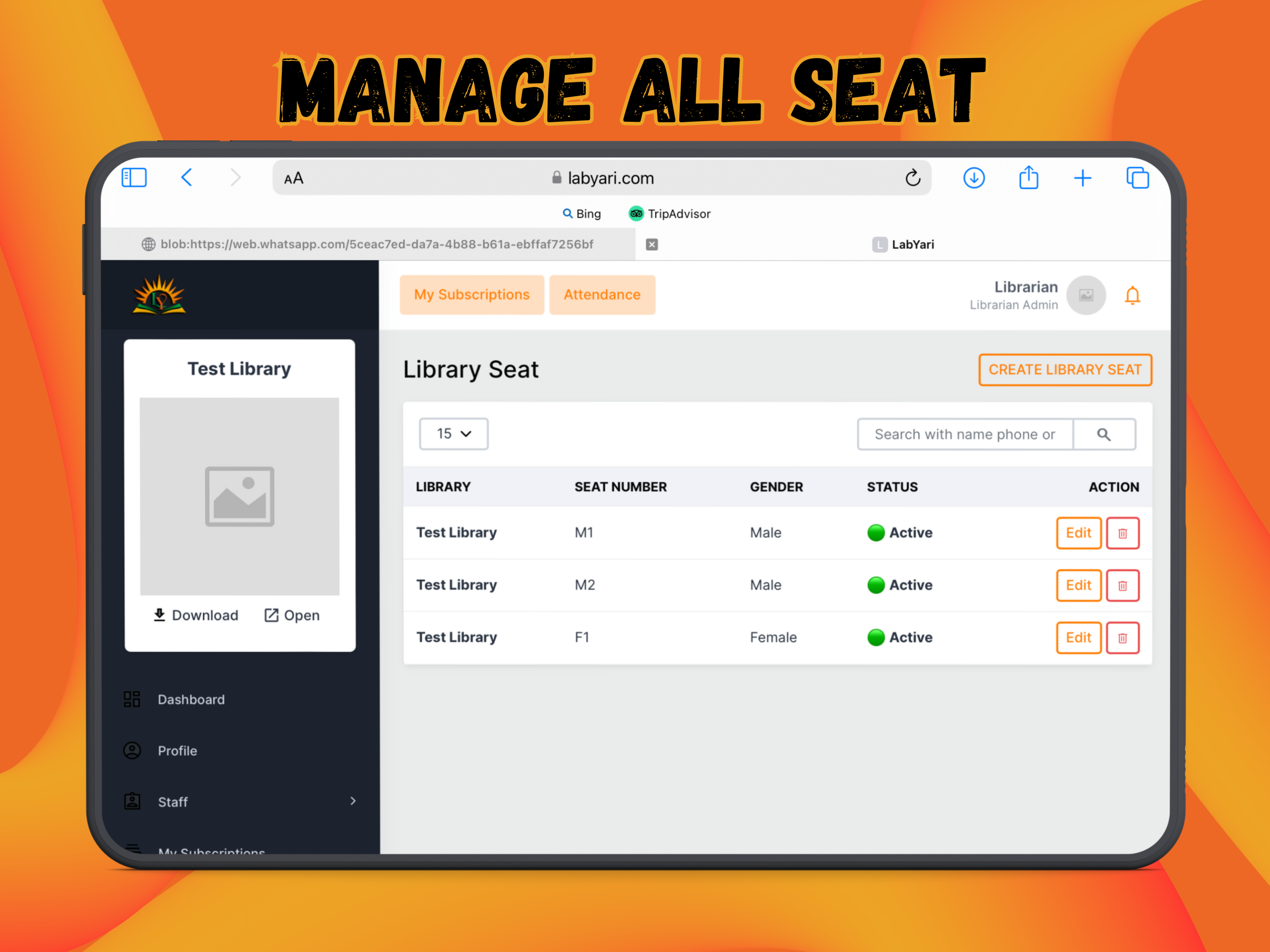1270x952 pixels.
Task: Delete seat F1 with the trash icon
Action: pos(1123,638)
